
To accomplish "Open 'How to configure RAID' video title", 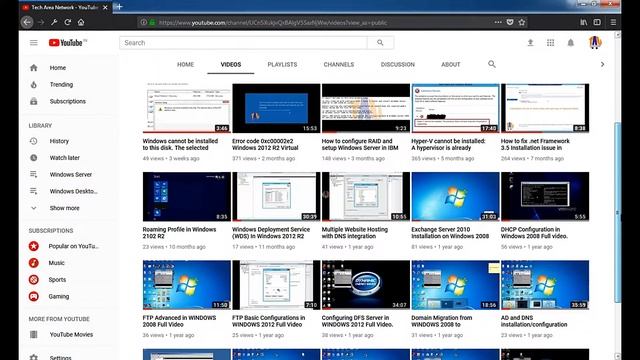I will [360, 144].
